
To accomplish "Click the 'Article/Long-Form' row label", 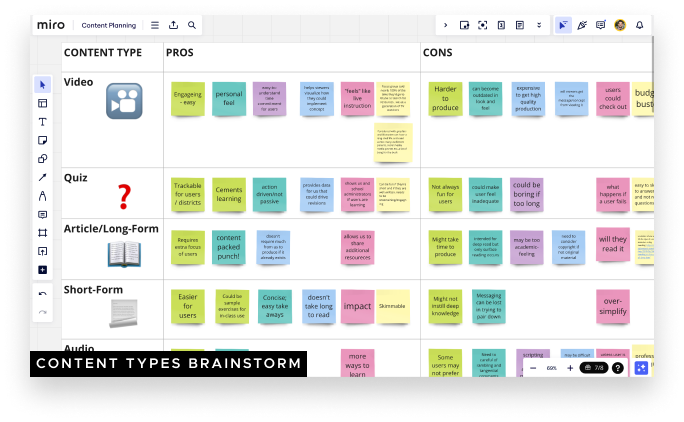I will [111, 229].
